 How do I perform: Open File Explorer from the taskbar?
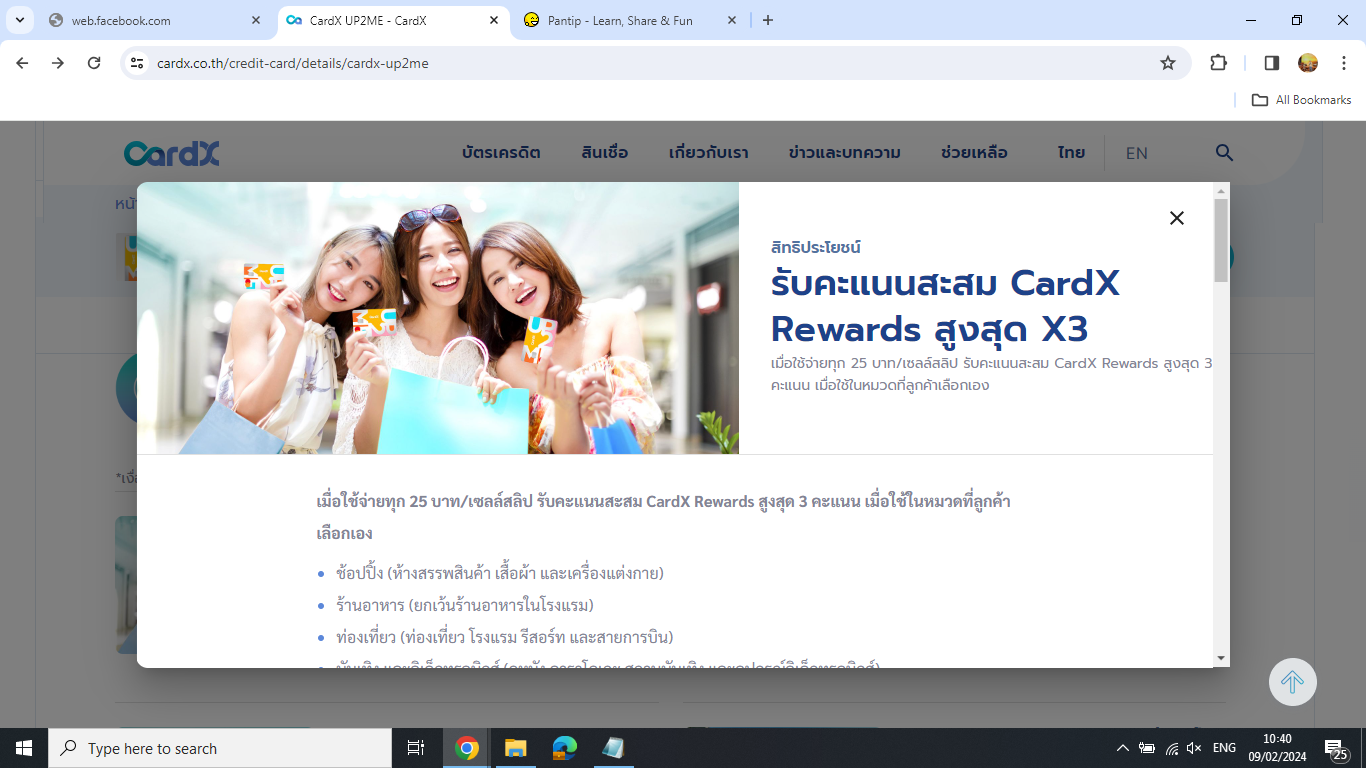click(515, 748)
